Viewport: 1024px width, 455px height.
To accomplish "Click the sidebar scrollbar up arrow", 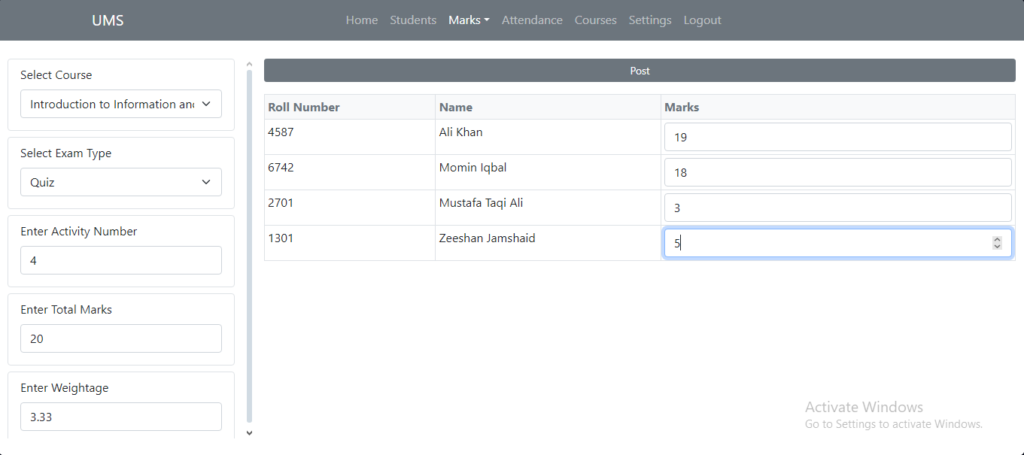I will click(x=249, y=64).
